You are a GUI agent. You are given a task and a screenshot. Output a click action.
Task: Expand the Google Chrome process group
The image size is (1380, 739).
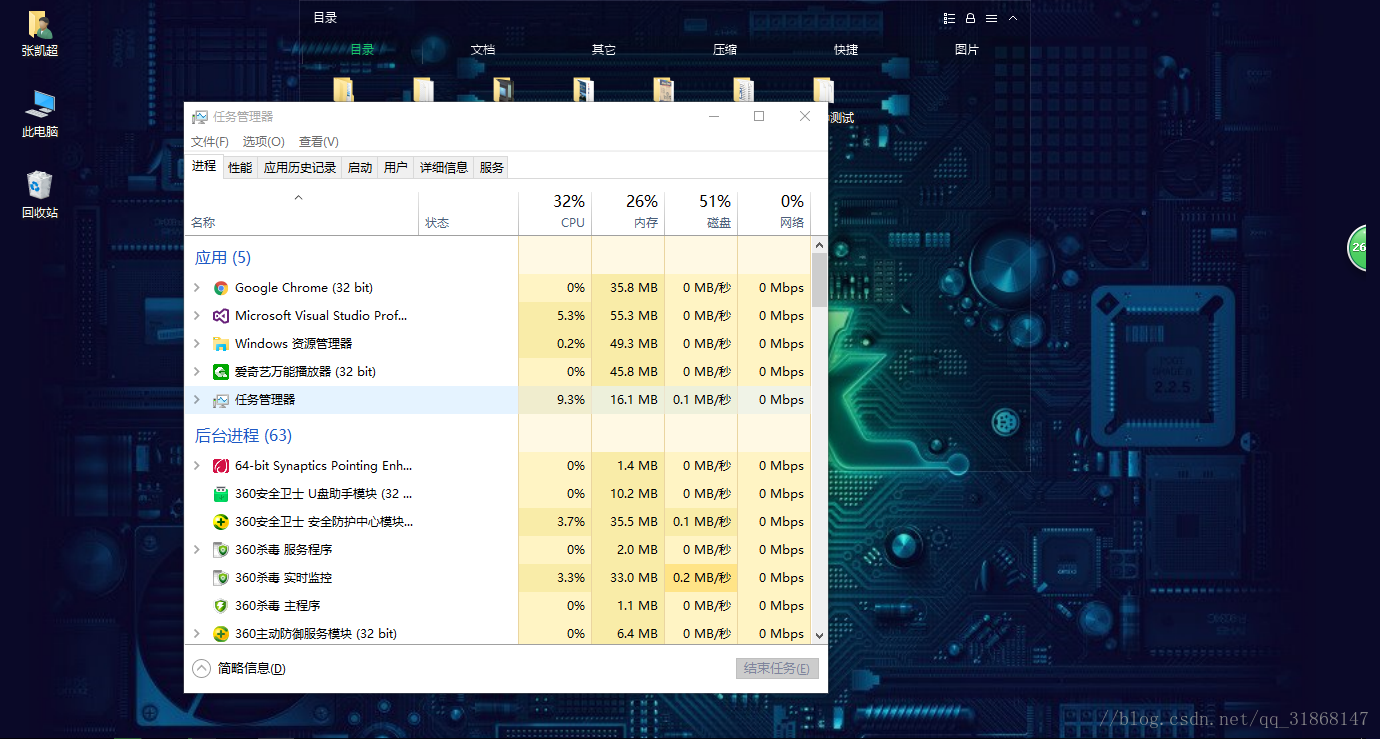(197, 288)
